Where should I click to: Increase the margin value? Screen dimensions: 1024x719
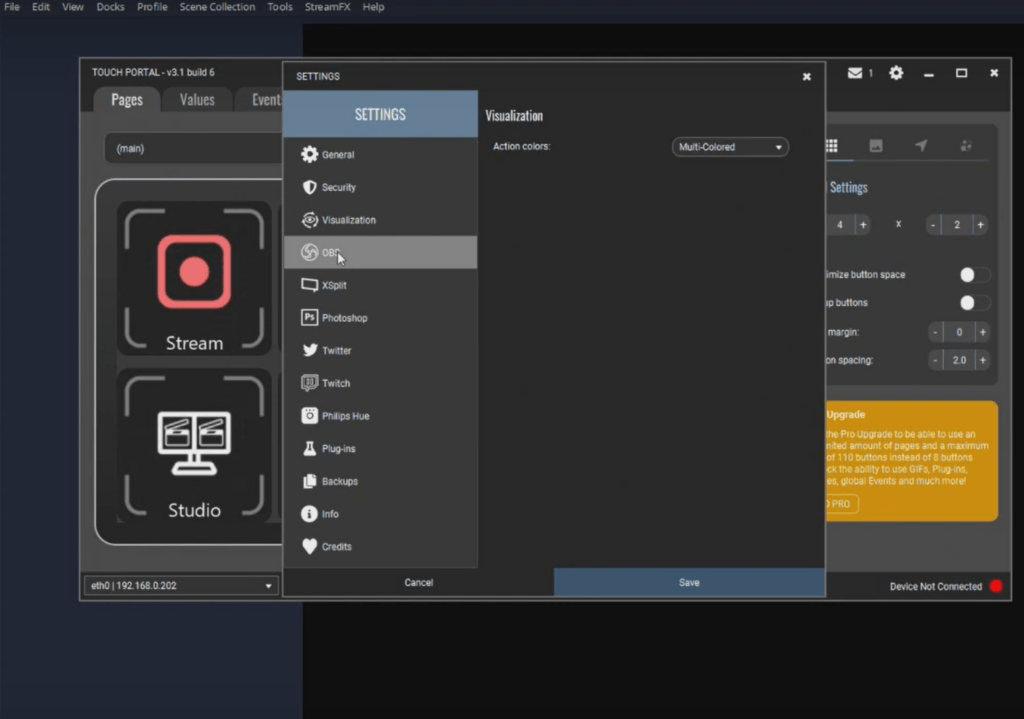(x=982, y=332)
